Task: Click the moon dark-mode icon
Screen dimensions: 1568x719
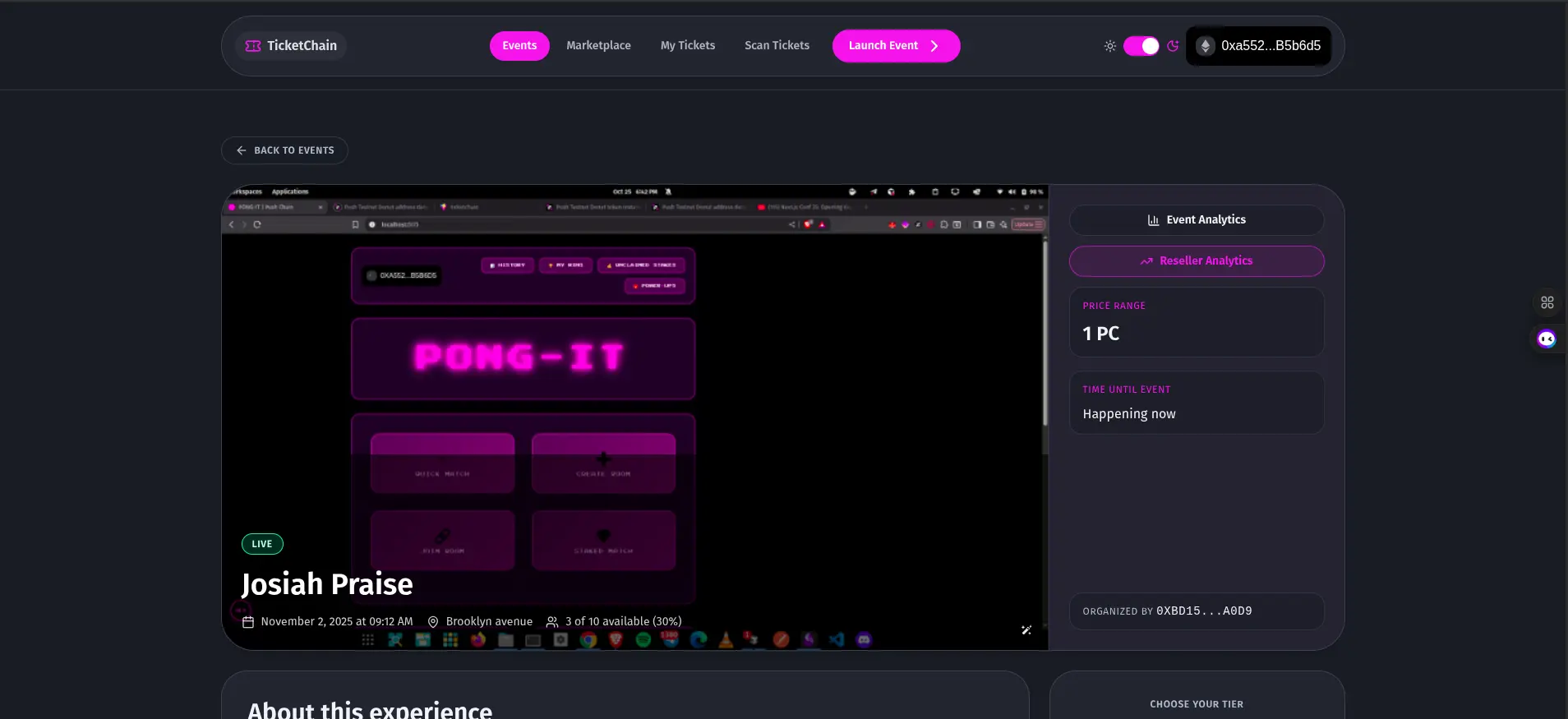Action: tap(1173, 46)
